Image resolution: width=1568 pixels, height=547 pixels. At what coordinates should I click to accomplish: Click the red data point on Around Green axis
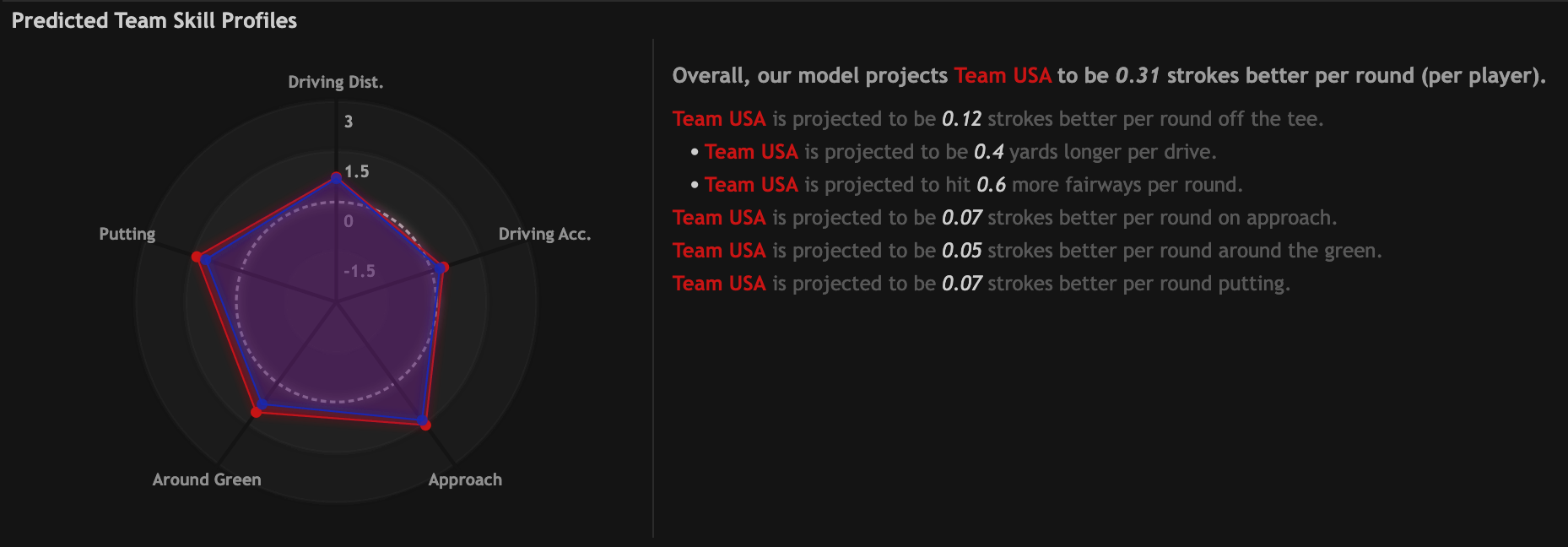coord(257,412)
